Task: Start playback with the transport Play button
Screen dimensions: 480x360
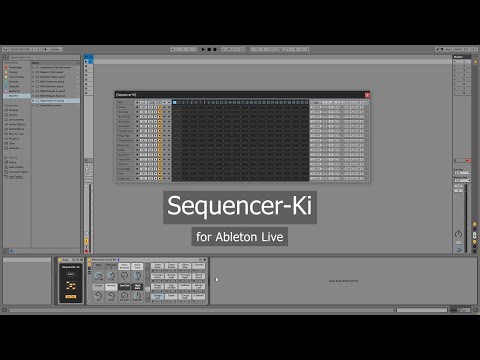Action: pos(203,49)
